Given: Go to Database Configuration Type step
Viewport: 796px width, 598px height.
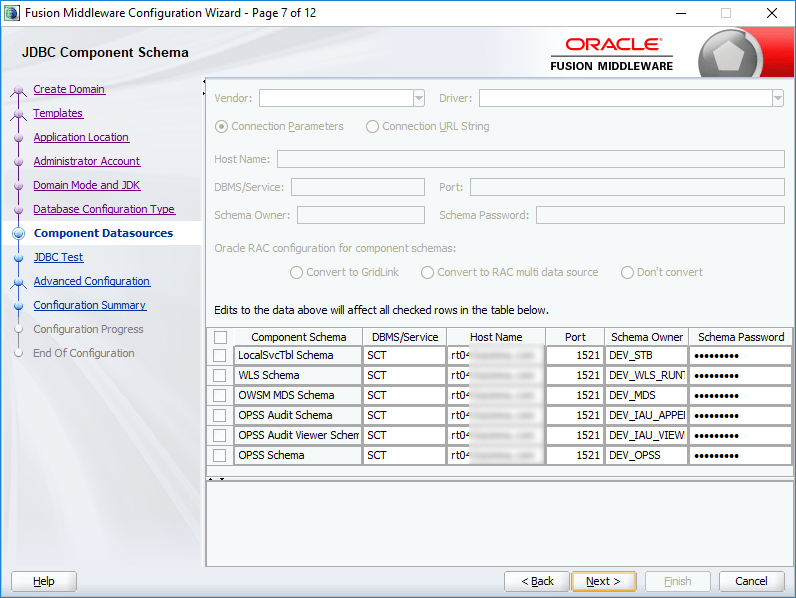Looking at the screenshot, I should point(104,209).
